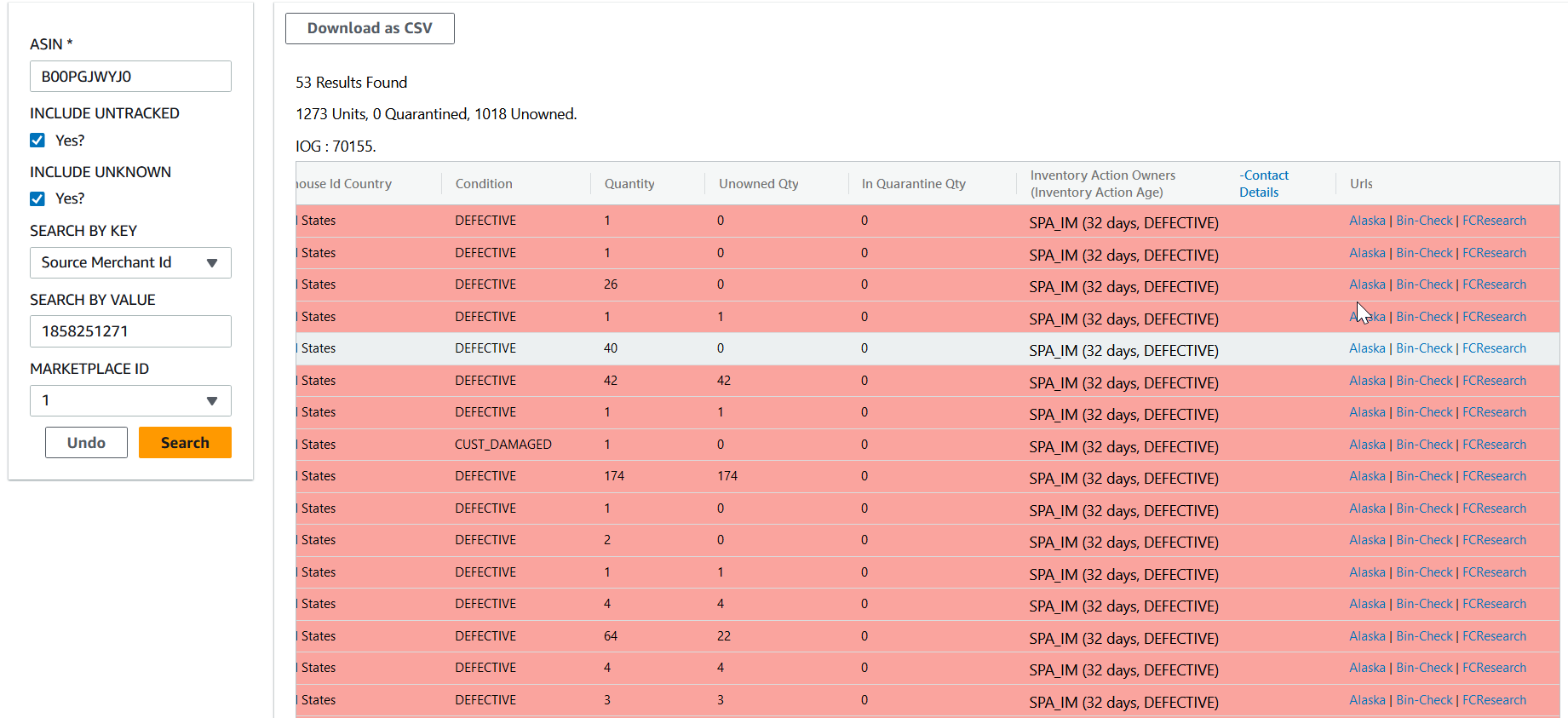The width and height of the screenshot is (1568, 718).
Task: Sort by the Quantity column header
Action: 629,184
